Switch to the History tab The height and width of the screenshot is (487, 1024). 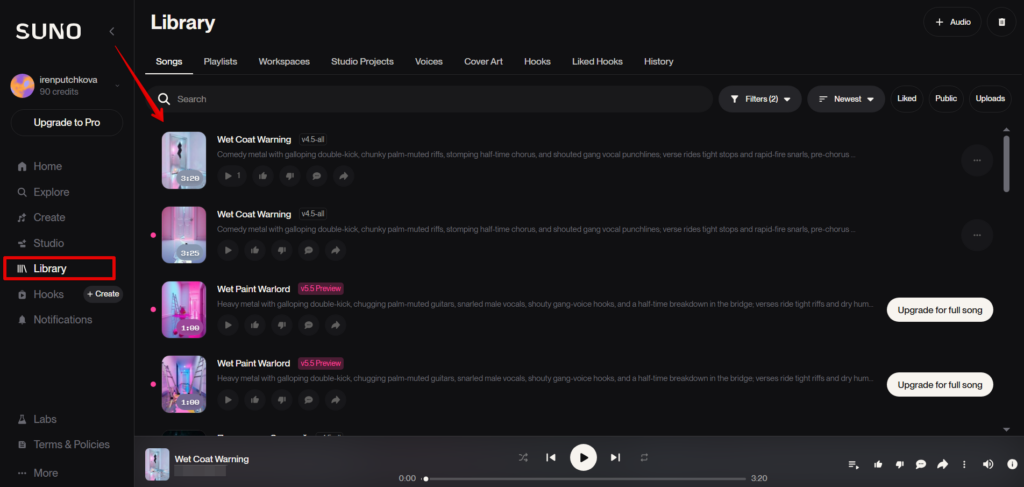click(658, 61)
